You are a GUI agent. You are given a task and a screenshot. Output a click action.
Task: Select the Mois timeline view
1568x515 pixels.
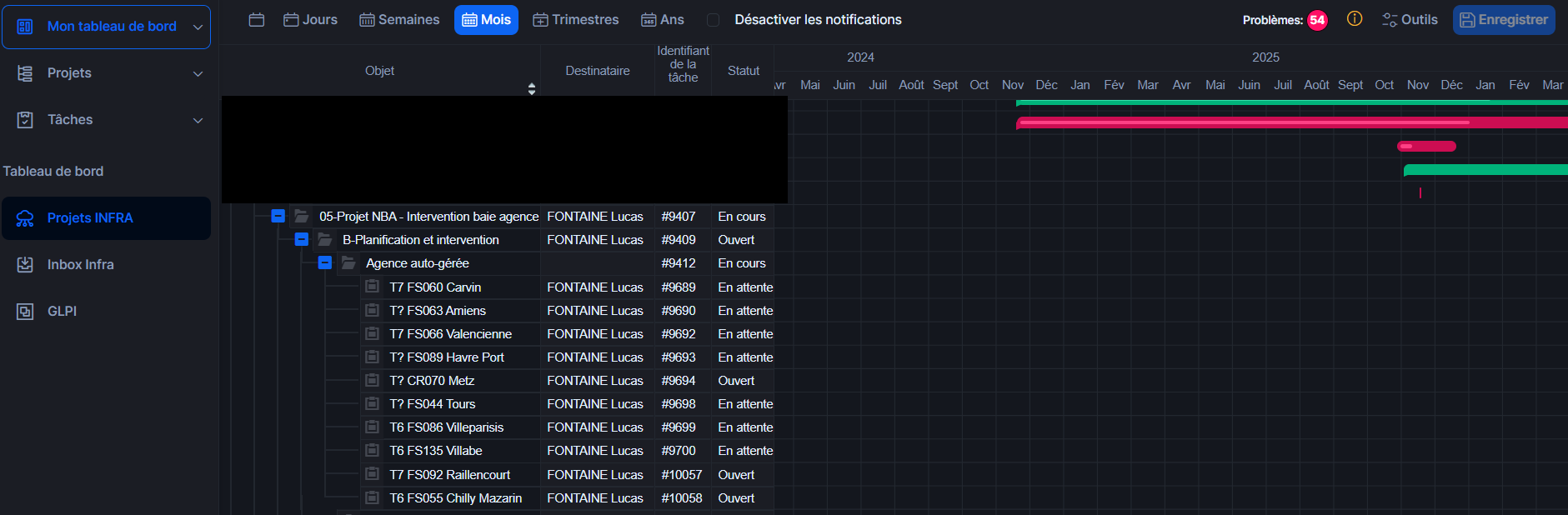(486, 19)
